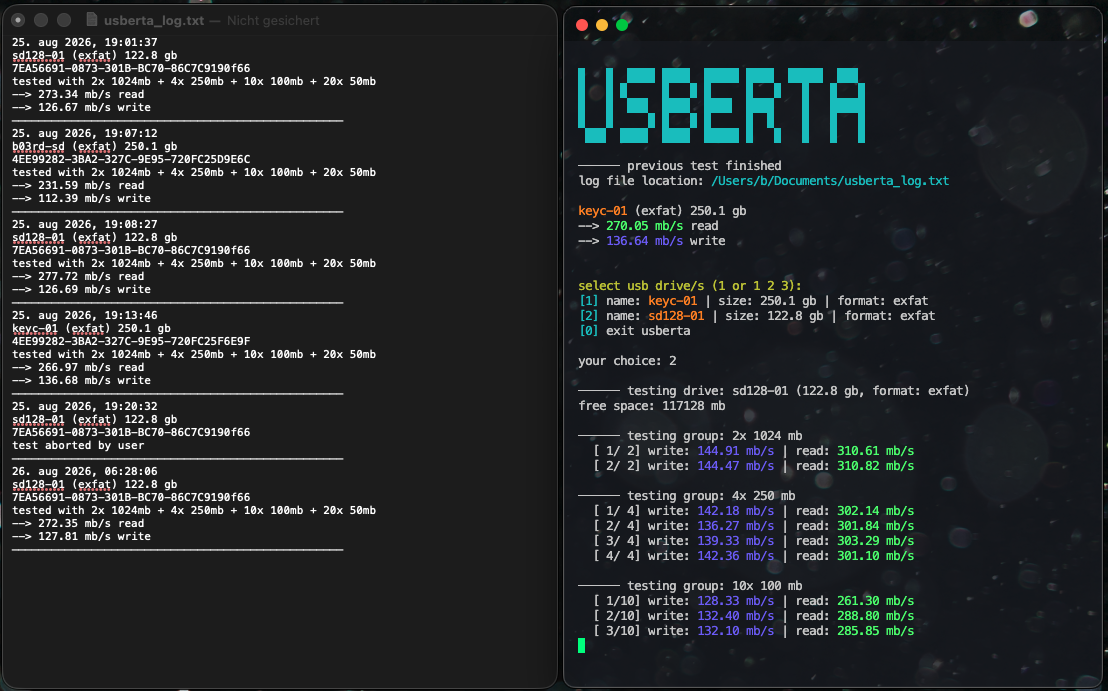Click the "free space: 117128 mb" line

point(652,406)
